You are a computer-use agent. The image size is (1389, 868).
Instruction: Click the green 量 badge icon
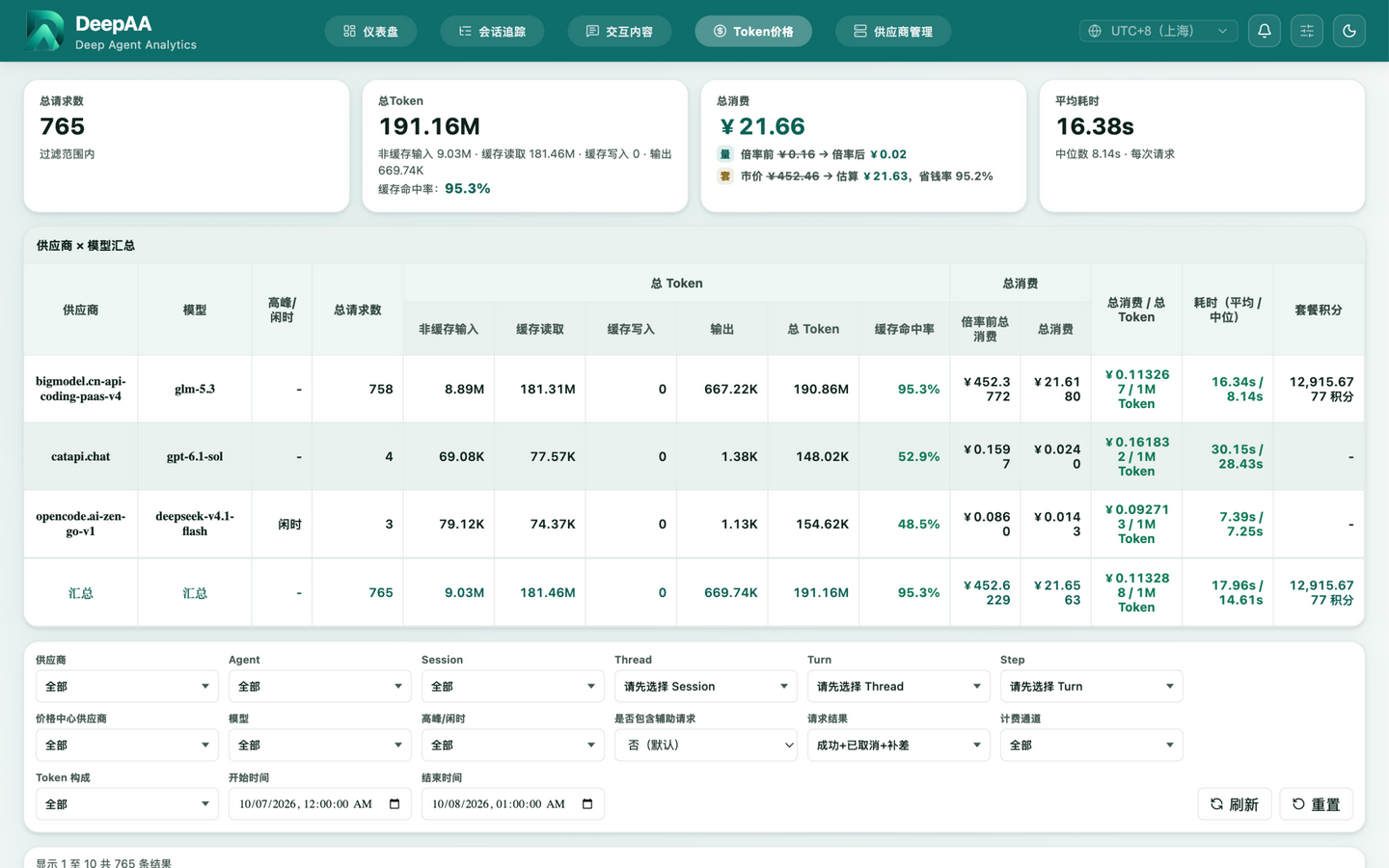[x=724, y=154]
